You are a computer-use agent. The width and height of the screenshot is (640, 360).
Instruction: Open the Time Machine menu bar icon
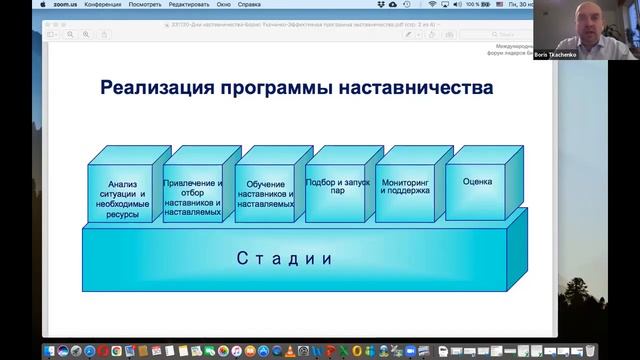pyautogui.click(x=407, y=4)
